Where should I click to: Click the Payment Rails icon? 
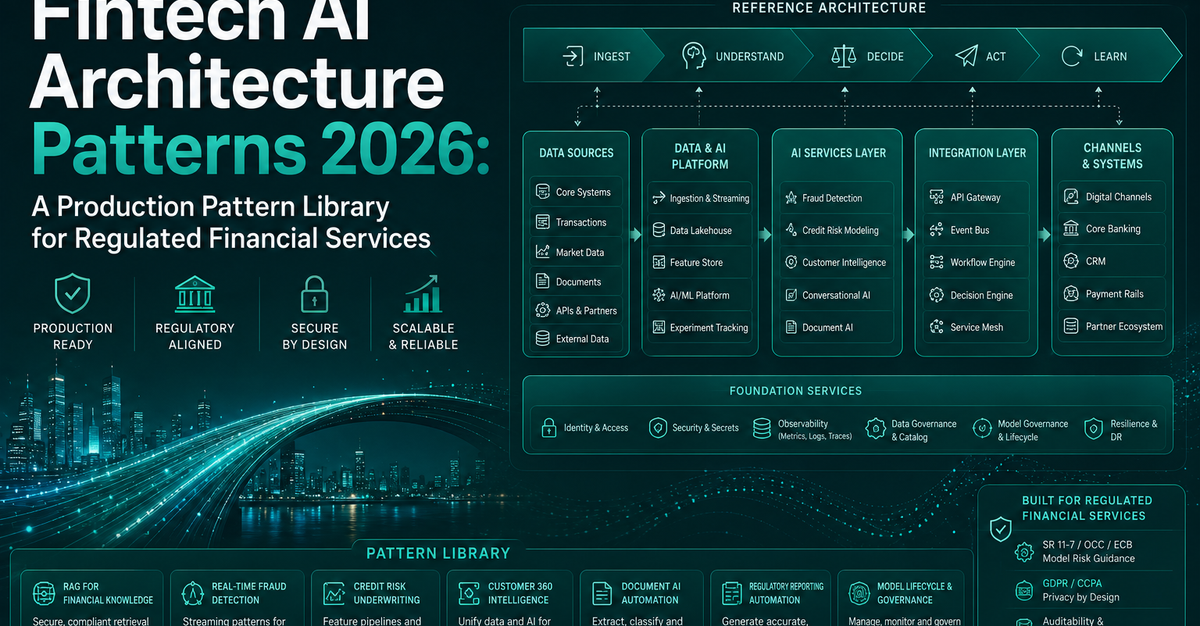1070,294
